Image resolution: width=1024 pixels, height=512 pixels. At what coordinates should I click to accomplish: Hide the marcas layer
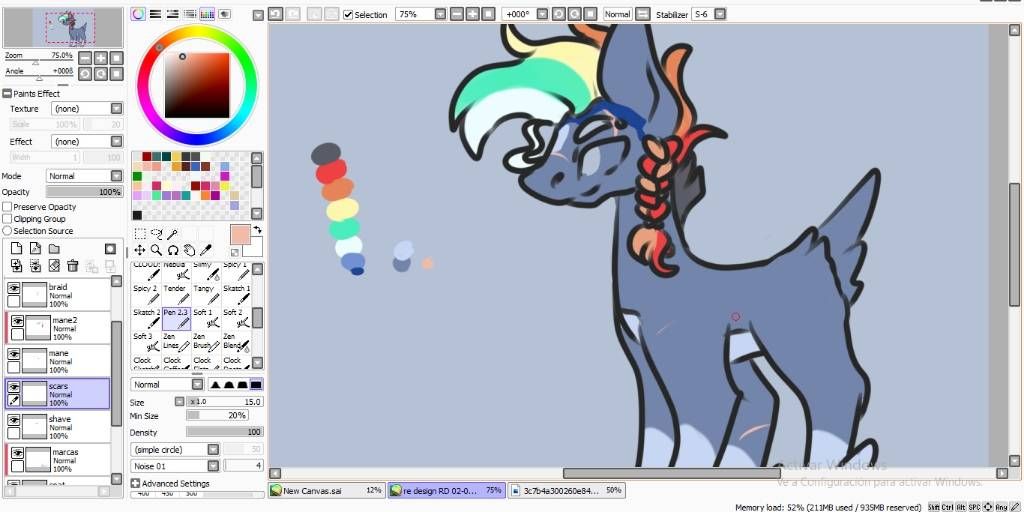click(x=18, y=453)
